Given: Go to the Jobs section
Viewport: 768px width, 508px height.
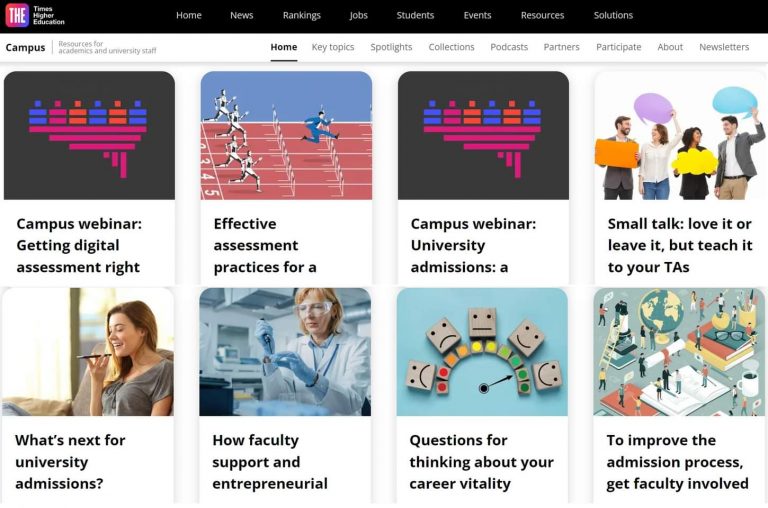Looking at the screenshot, I should click(x=358, y=15).
